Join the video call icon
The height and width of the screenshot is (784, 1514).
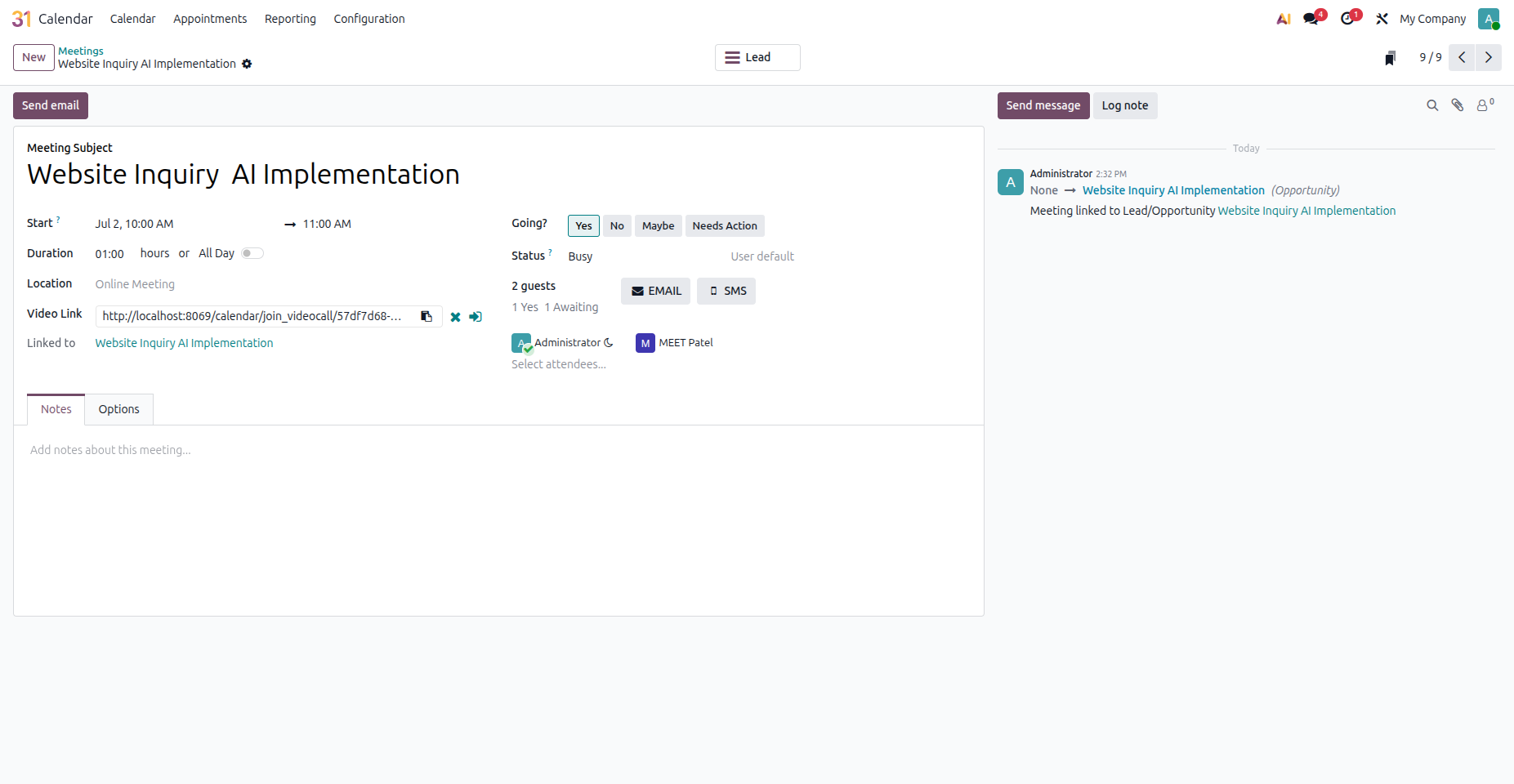[476, 317]
